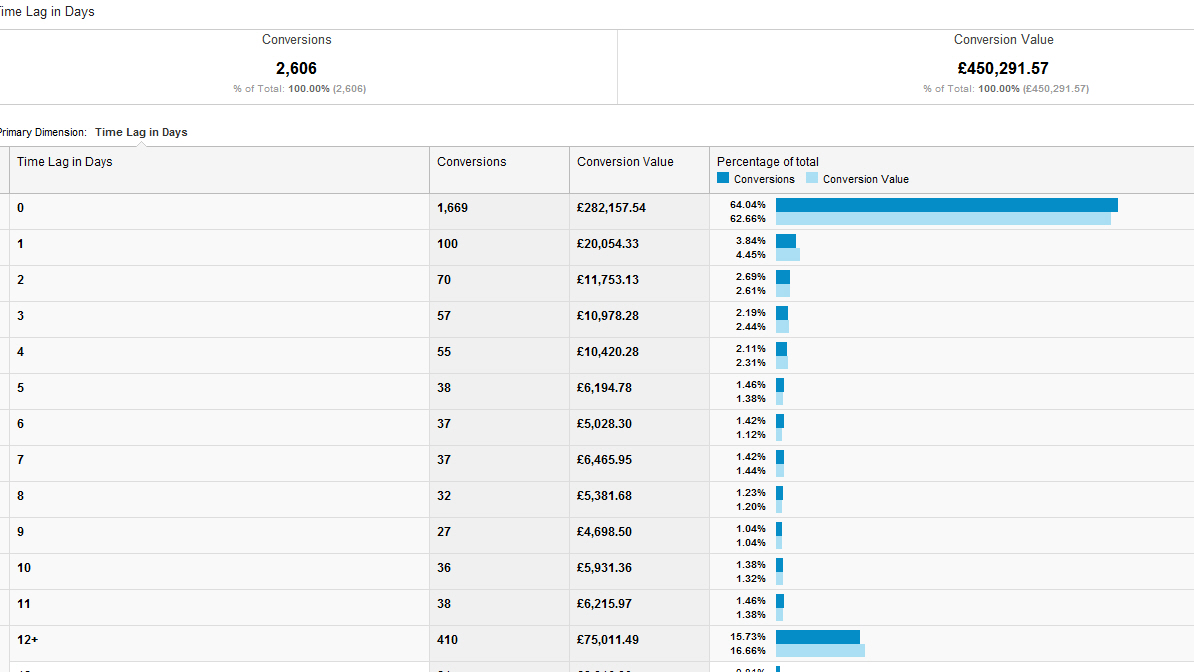Click the 64.04% conversions bar for day 0

click(946, 205)
